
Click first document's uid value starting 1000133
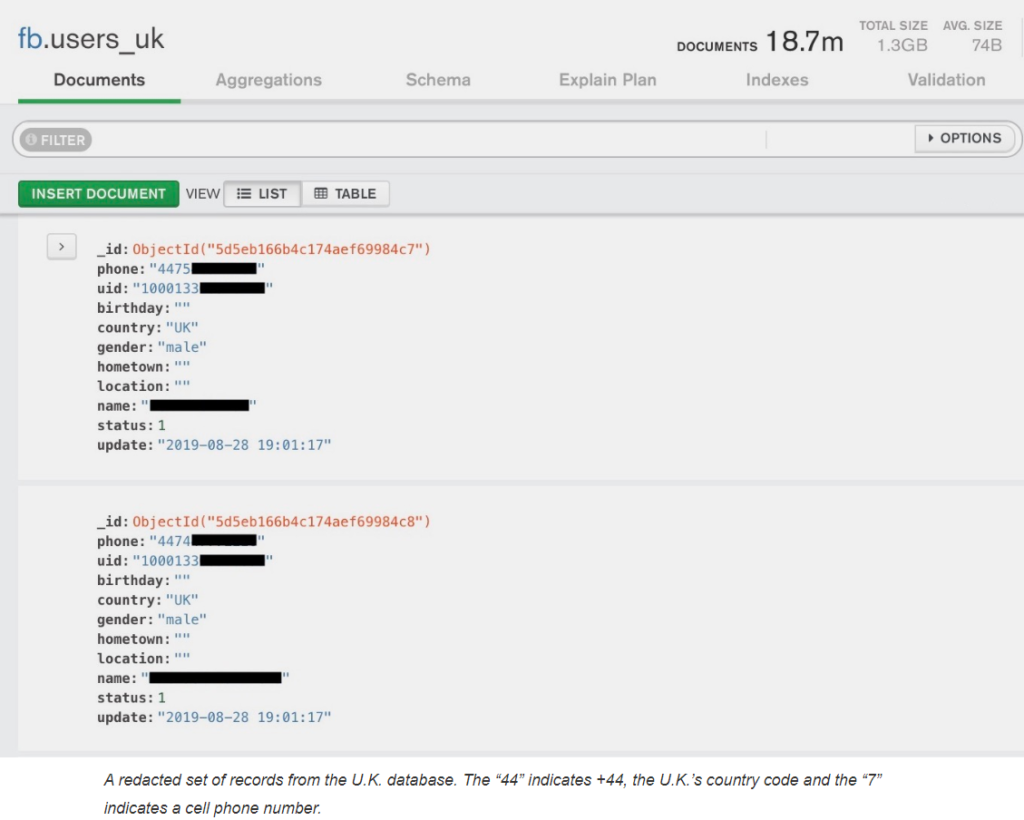[203, 289]
